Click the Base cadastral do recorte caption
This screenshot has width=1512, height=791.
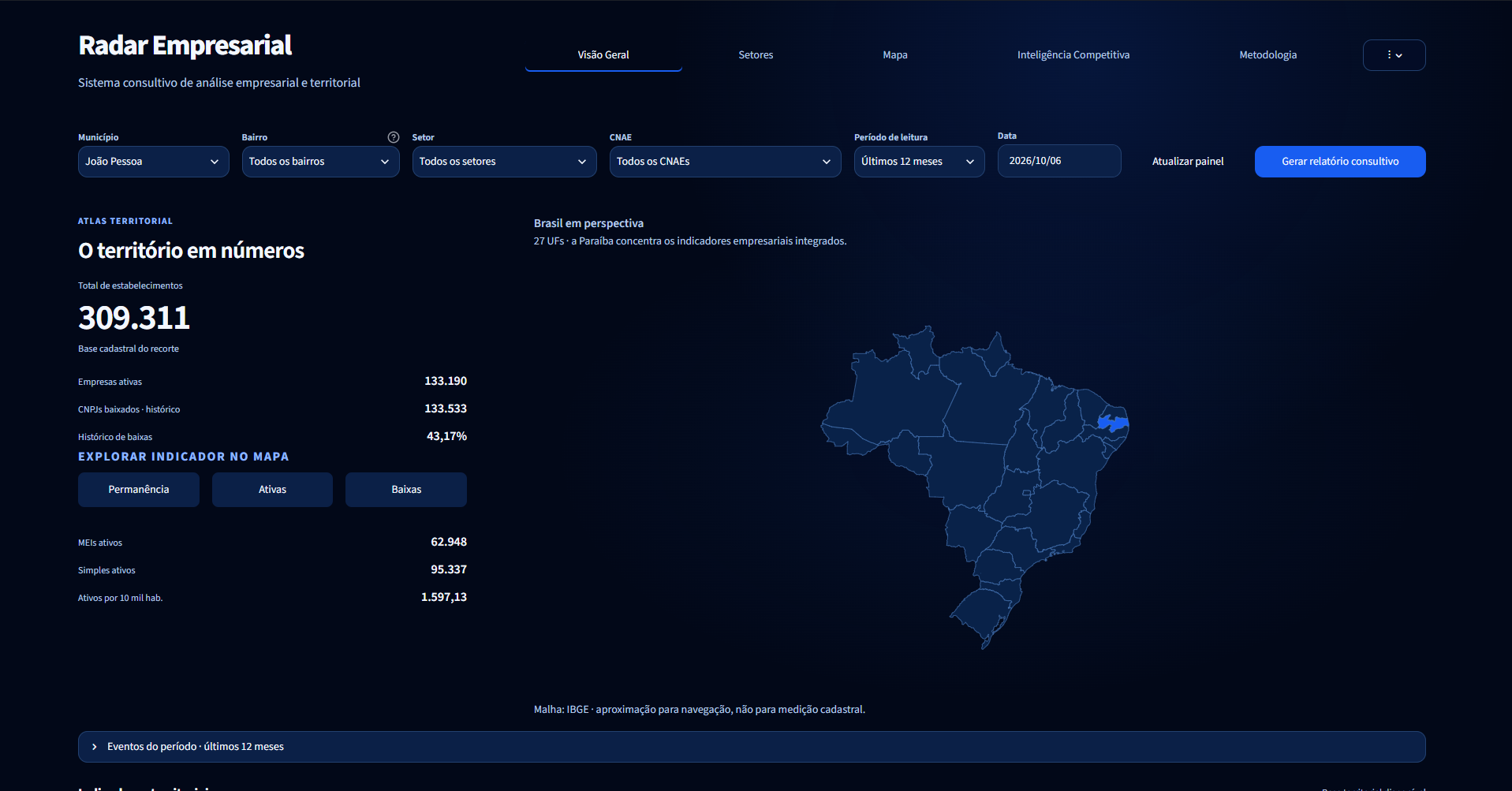tap(129, 349)
